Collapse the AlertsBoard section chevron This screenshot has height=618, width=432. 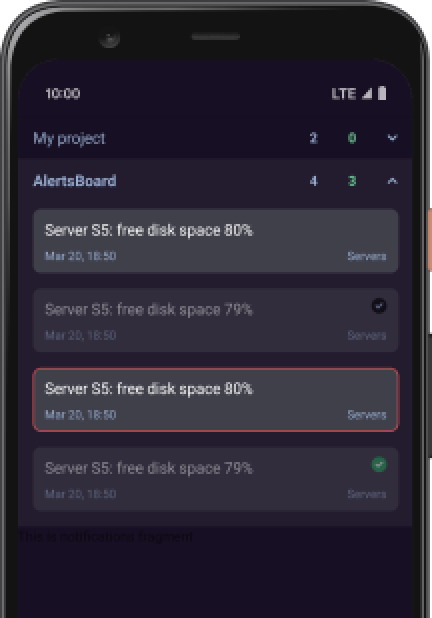click(x=392, y=181)
